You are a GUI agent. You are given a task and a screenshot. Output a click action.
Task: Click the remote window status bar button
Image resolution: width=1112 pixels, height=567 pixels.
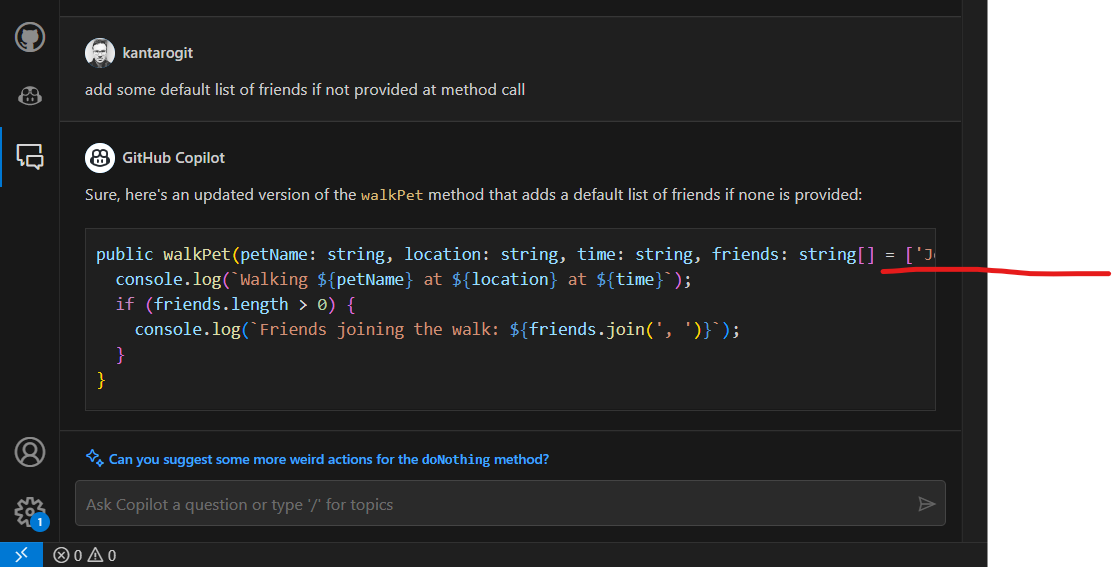pyautogui.click(x=21, y=555)
